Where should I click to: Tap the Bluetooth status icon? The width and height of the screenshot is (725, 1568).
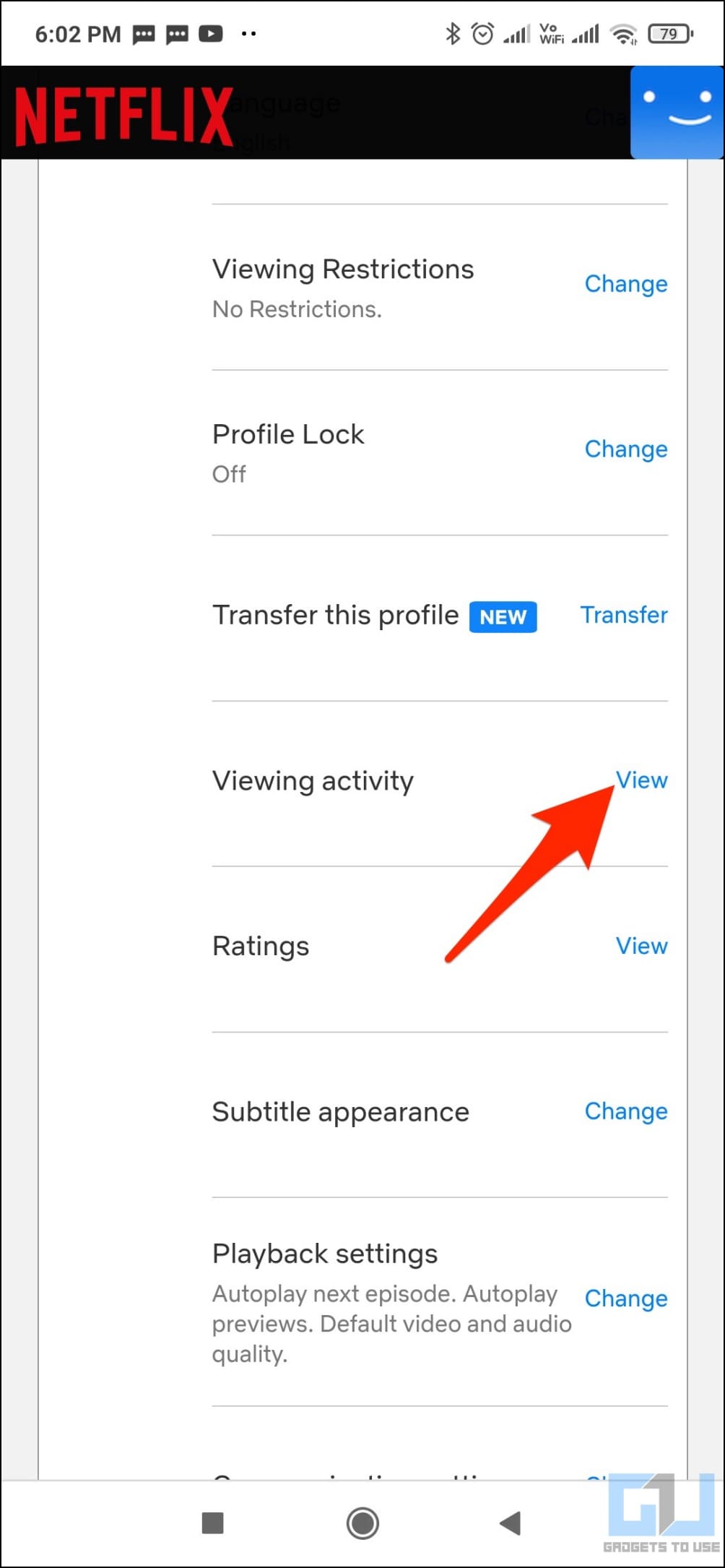tap(453, 34)
